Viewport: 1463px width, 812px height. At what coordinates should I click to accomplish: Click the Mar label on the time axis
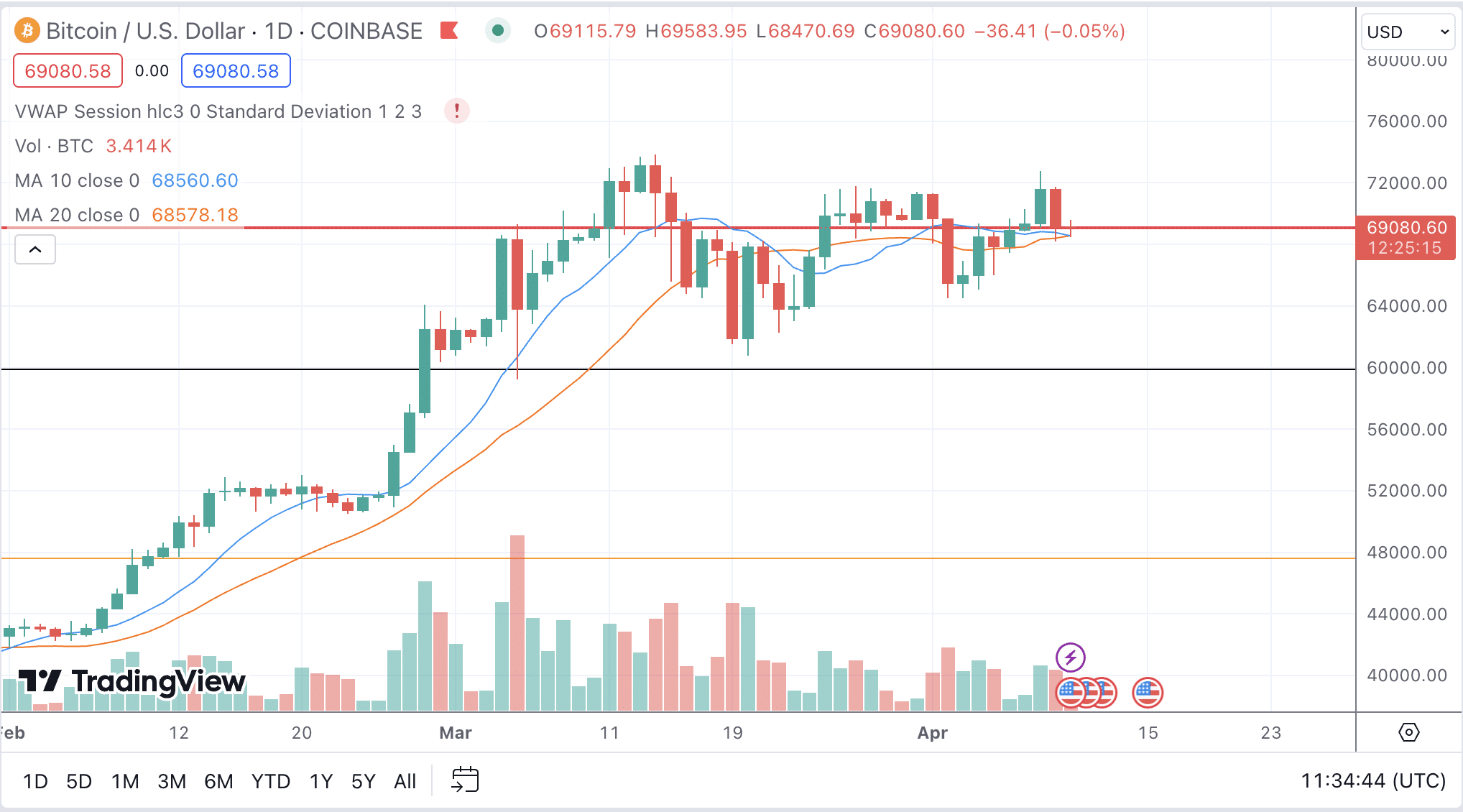point(456,733)
